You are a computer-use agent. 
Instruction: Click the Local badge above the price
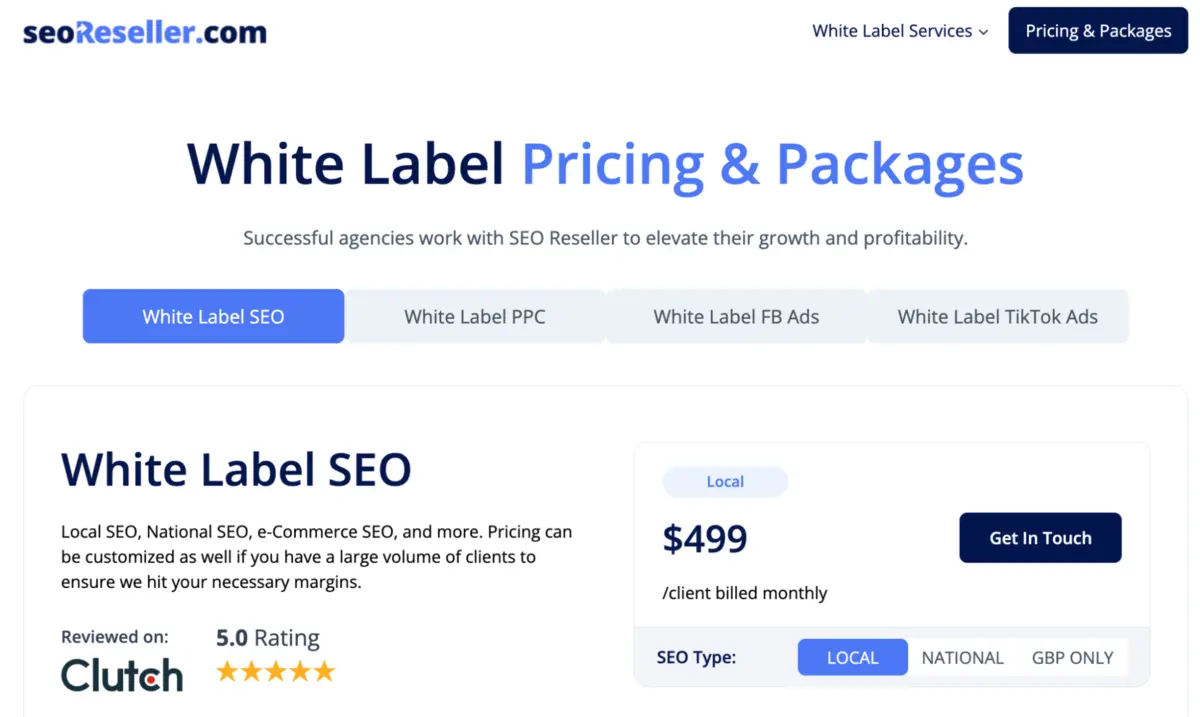click(x=725, y=481)
